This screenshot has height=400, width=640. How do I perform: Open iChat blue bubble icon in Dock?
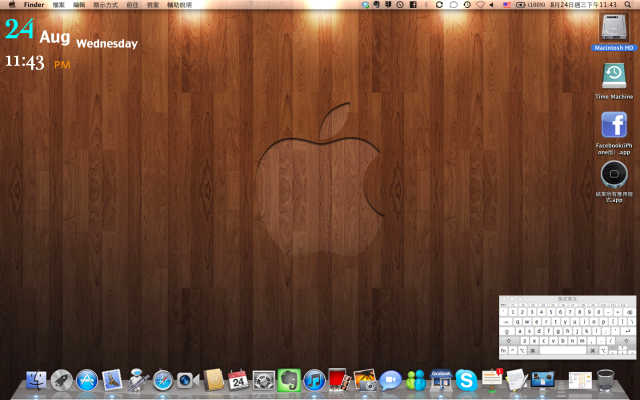[390, 380]
